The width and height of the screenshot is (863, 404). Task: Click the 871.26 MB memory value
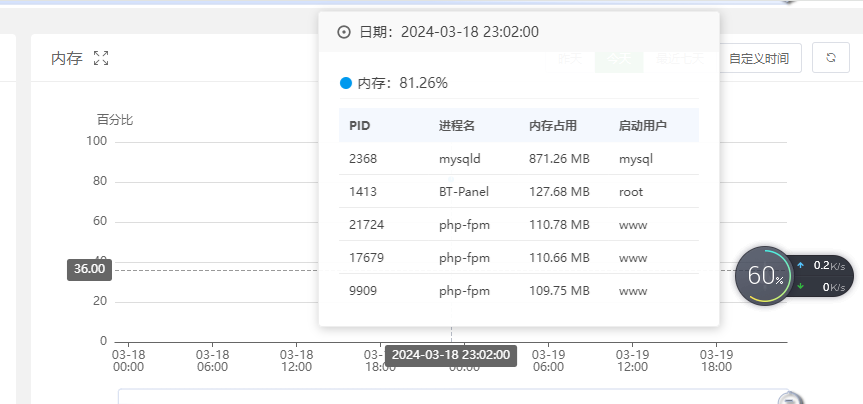(x=559, y=159)
